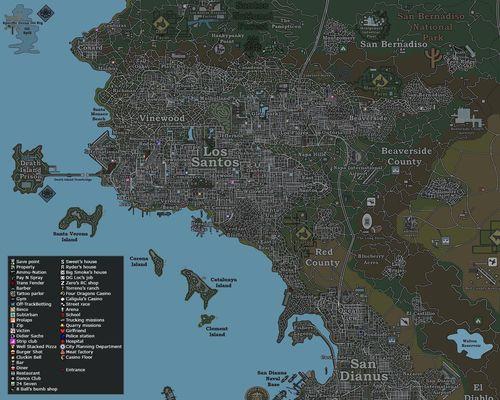Select the Sweet's house legend entry
The width and height of the screenshot is (500, 400).
tap(79, 262)
